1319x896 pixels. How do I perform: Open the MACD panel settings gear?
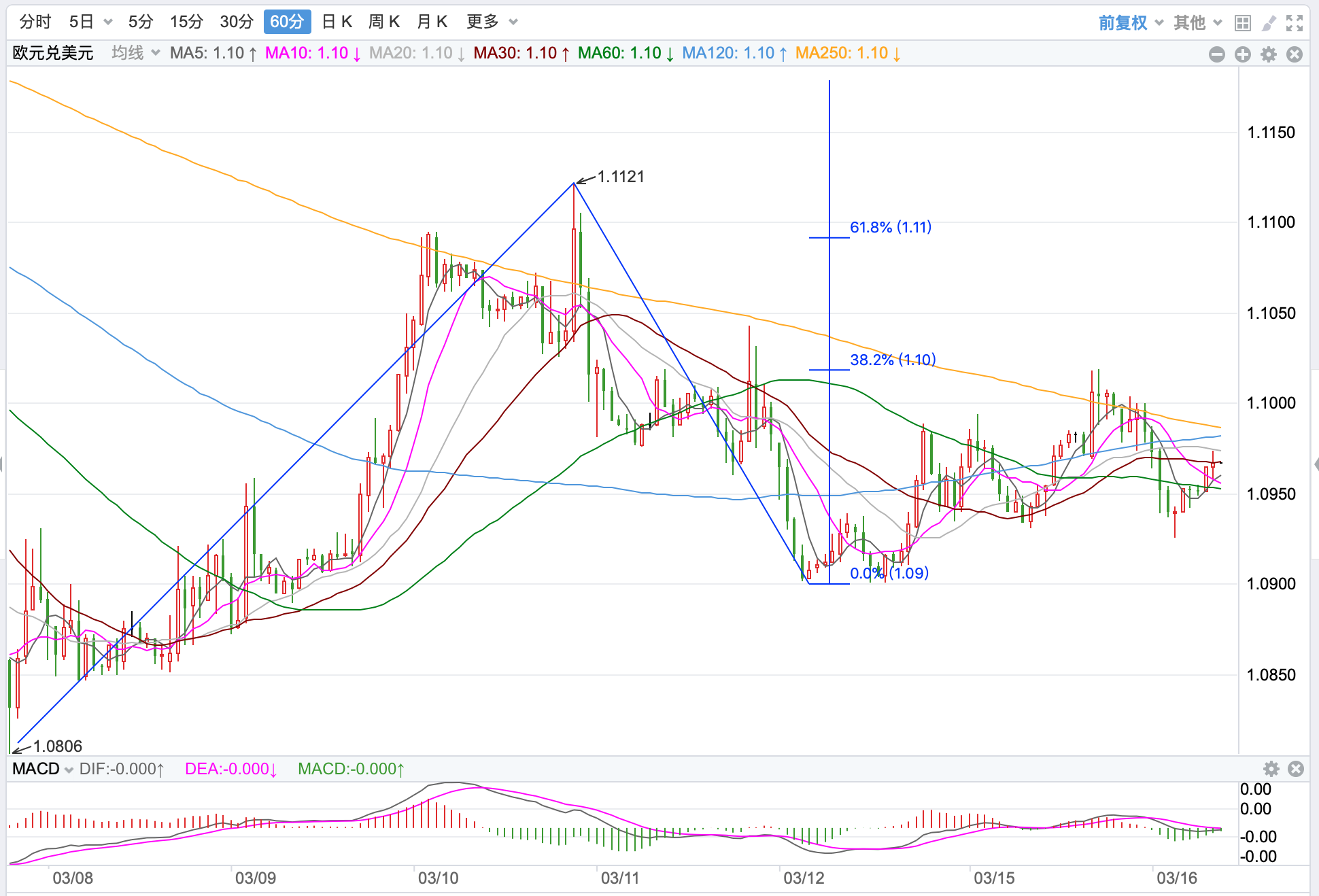[1271, 769]
